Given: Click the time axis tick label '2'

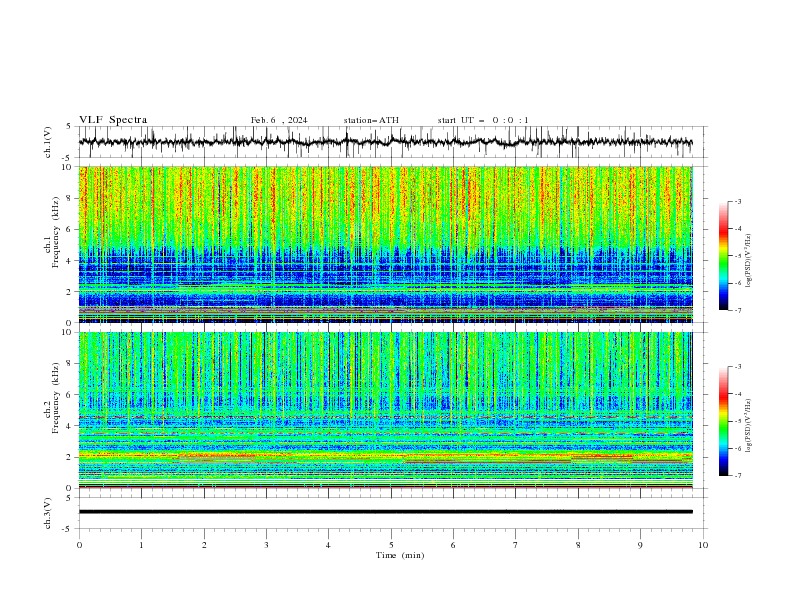Looking at the screenshot, I should (x=204, y=545).
